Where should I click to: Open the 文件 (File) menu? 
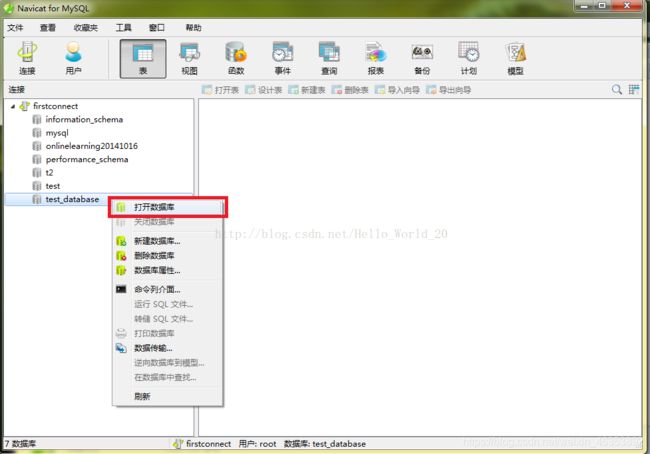click(15, 28)
